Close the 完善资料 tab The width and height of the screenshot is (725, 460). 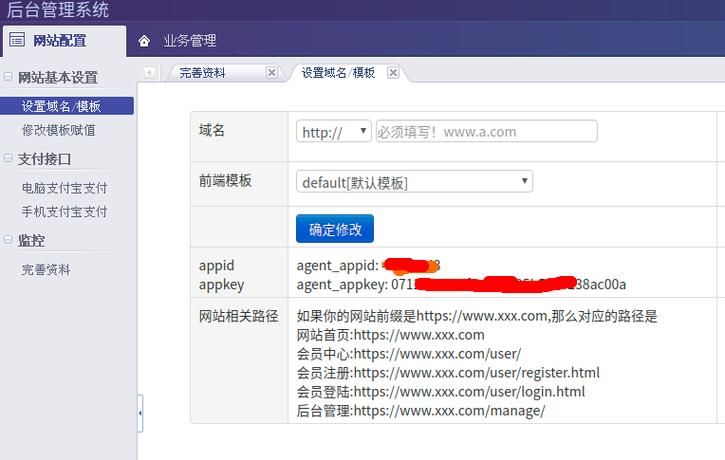click(272, 73)
